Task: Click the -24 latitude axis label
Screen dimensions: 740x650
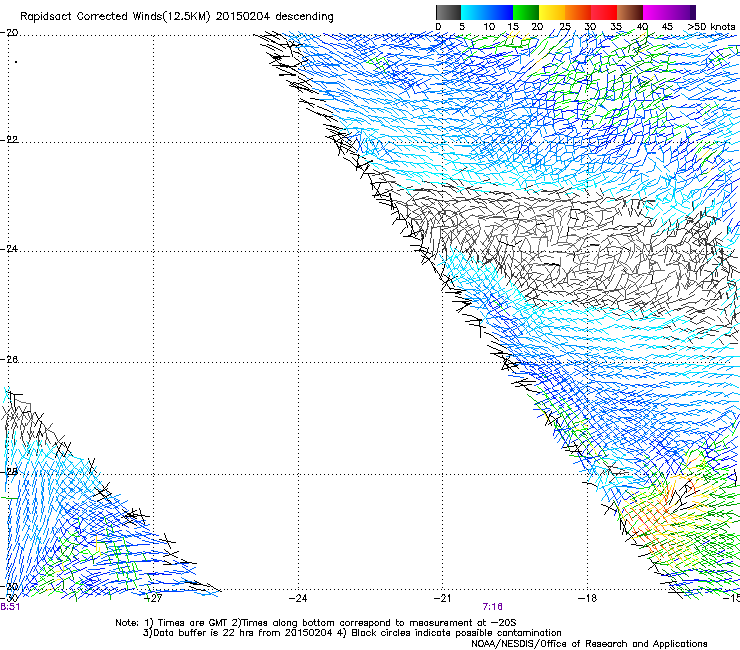Action: coord(9,248)
